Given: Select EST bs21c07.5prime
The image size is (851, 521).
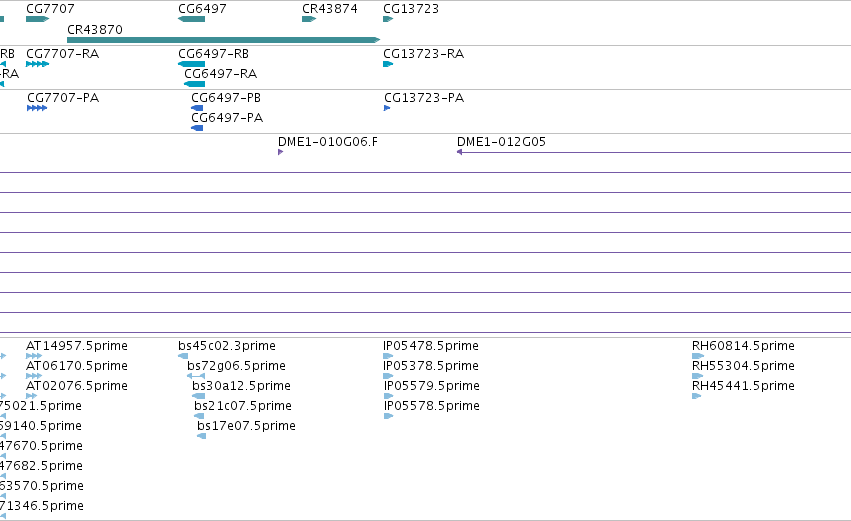Looking at the screenshot, I should point(243,406).
